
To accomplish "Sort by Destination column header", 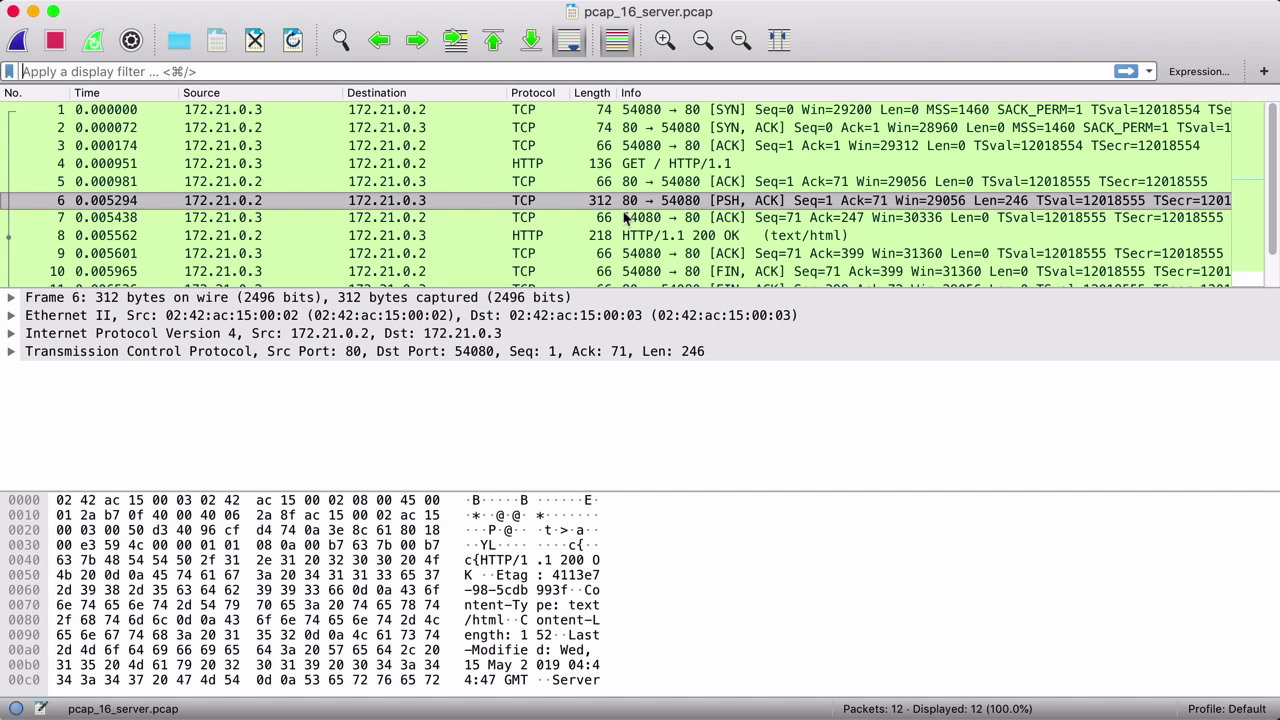I will click(425, 93).
